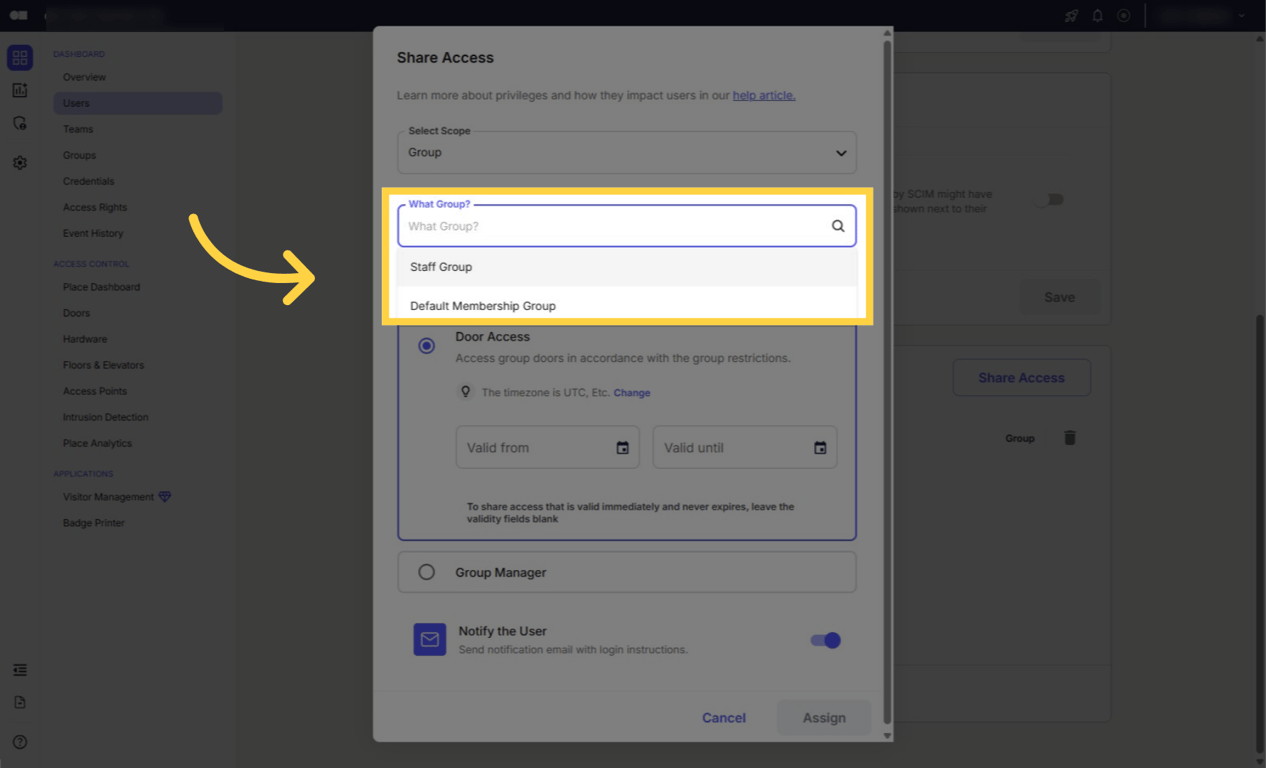Image resolution: width=1266 pixels, height=768 pixels.
Task: Click the document icon at sidebar bottom
Action: tap(20, 703)
